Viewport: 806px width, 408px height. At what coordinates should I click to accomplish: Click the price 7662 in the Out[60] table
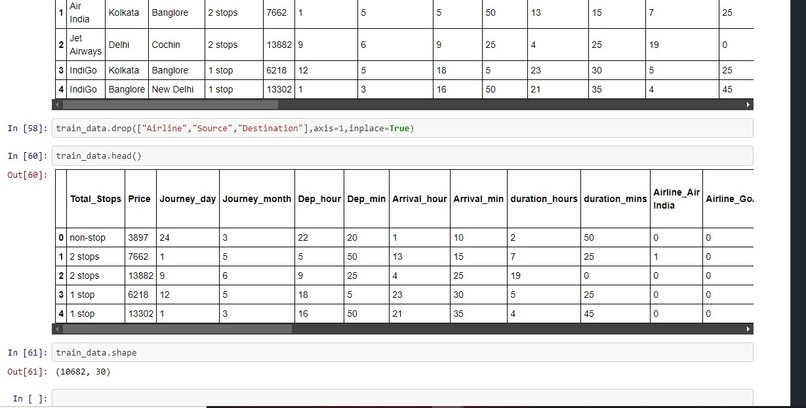click(138, 256)
